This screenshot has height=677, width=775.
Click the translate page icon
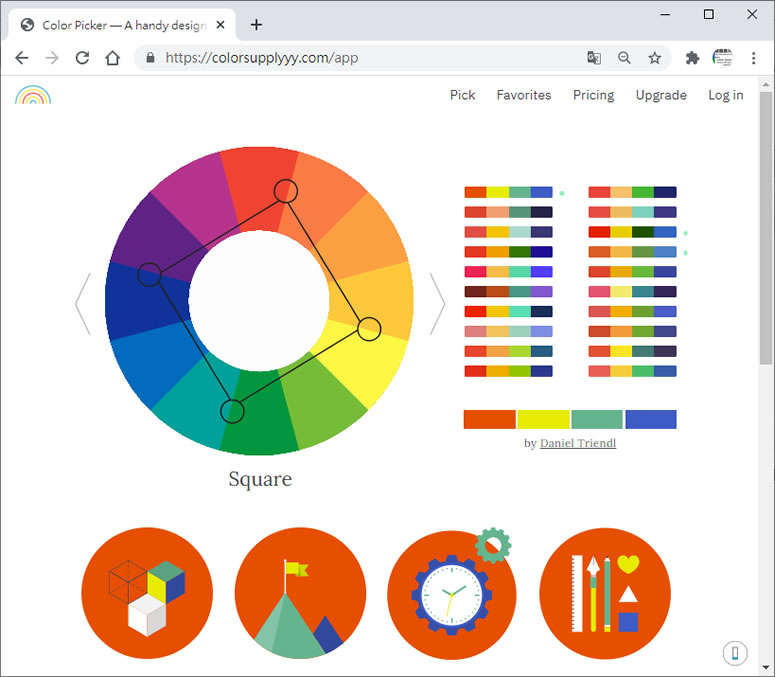[594, 58]
